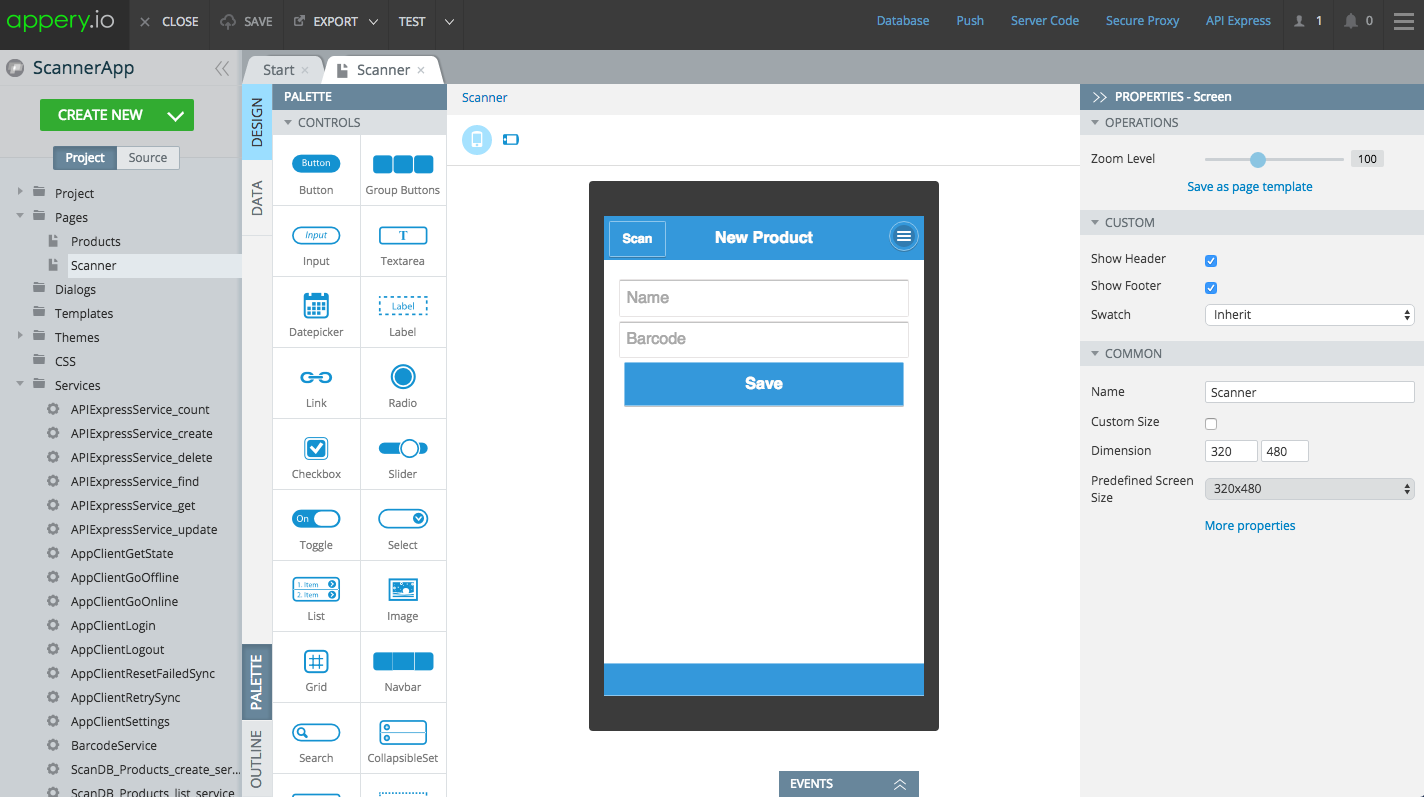1424x797 pixels.
Task: Pick the Input control from the palette
Action: coord(316,242)
